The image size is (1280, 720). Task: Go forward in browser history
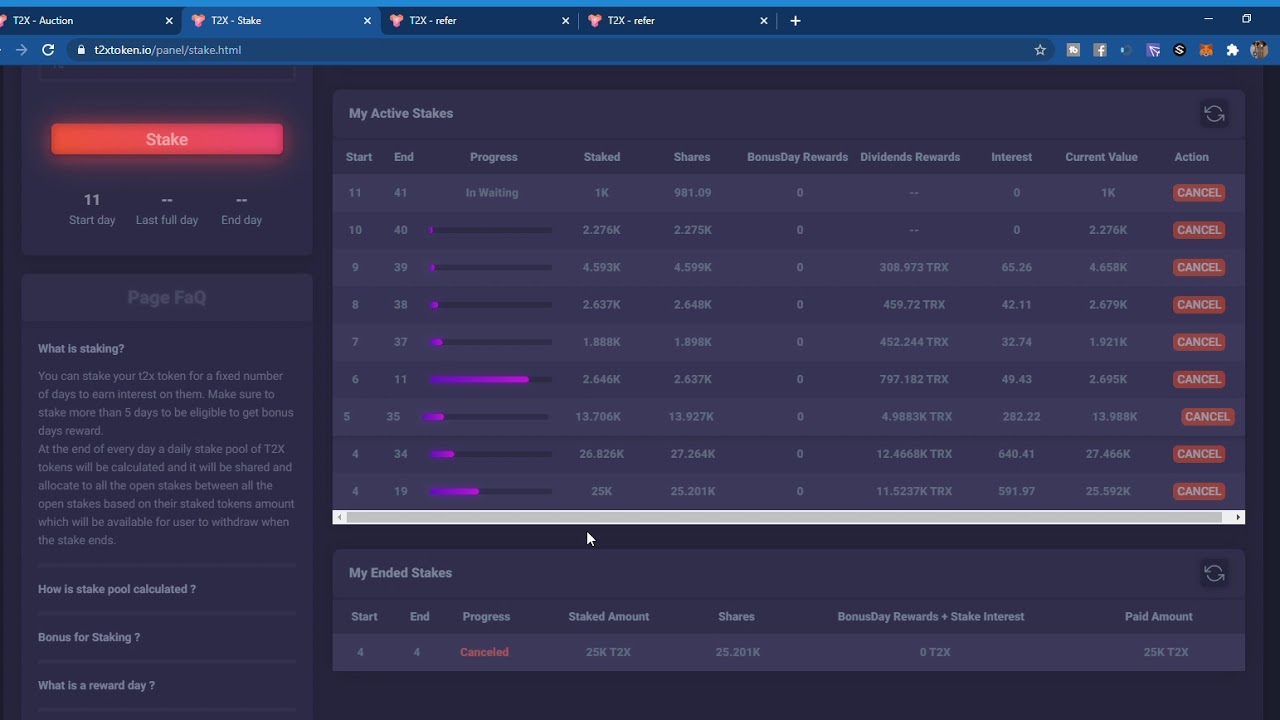coord(21,50)
